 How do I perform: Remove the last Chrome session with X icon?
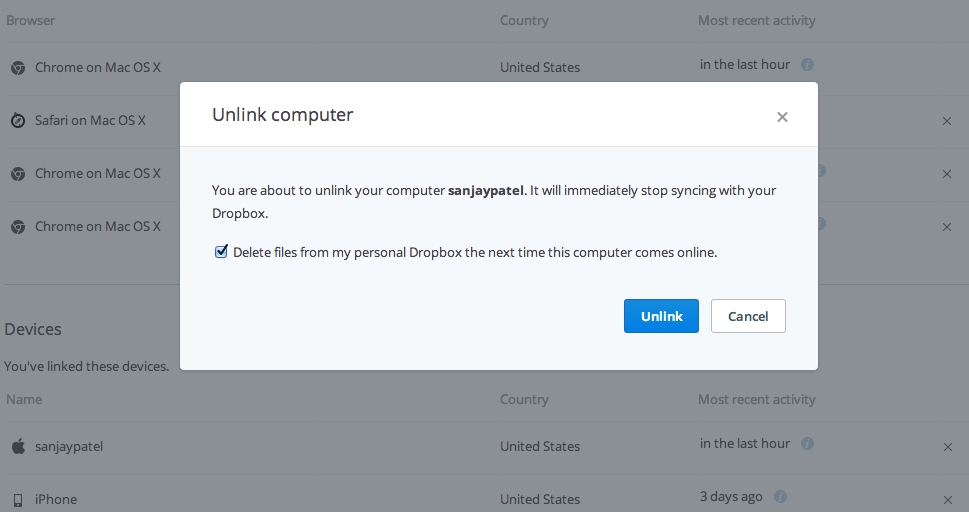(x=947, y=226)
